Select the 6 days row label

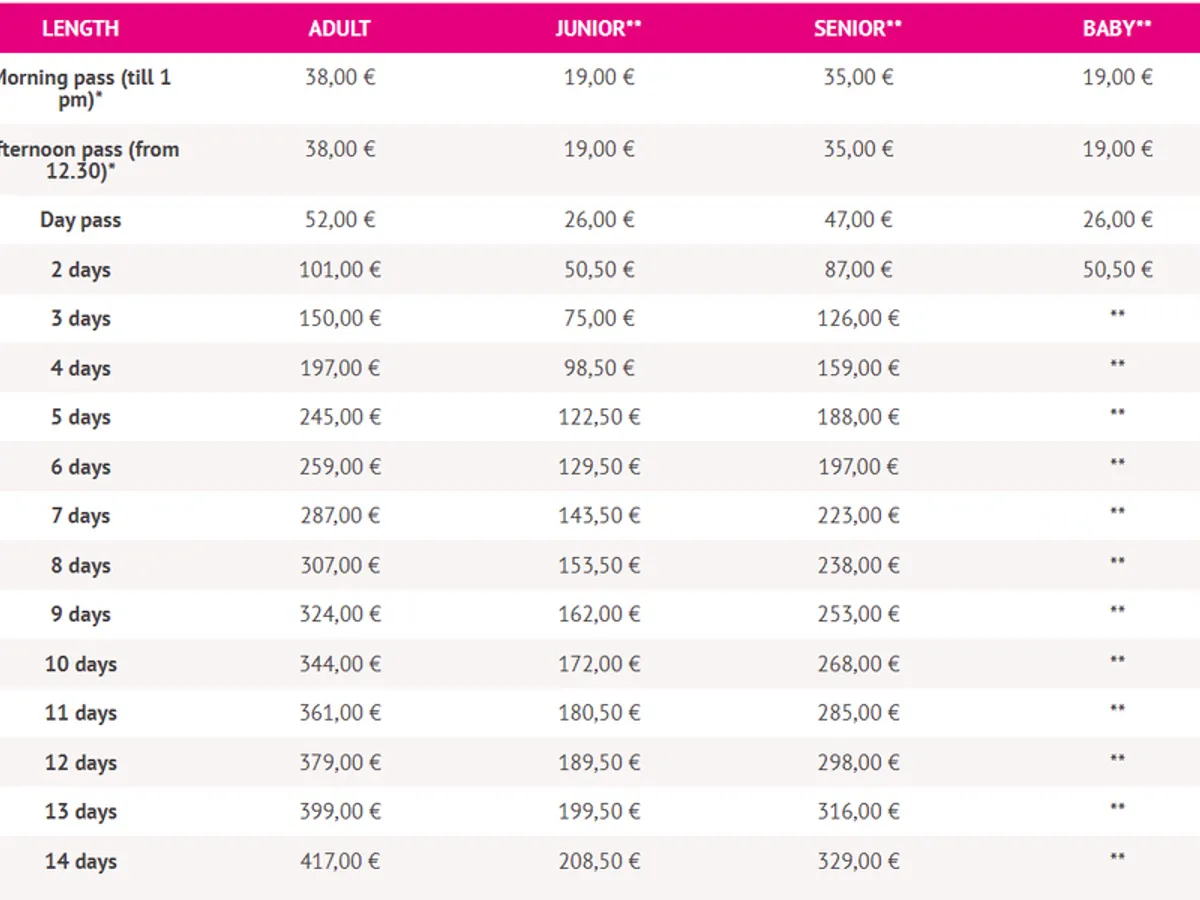(x=80, y=467)
